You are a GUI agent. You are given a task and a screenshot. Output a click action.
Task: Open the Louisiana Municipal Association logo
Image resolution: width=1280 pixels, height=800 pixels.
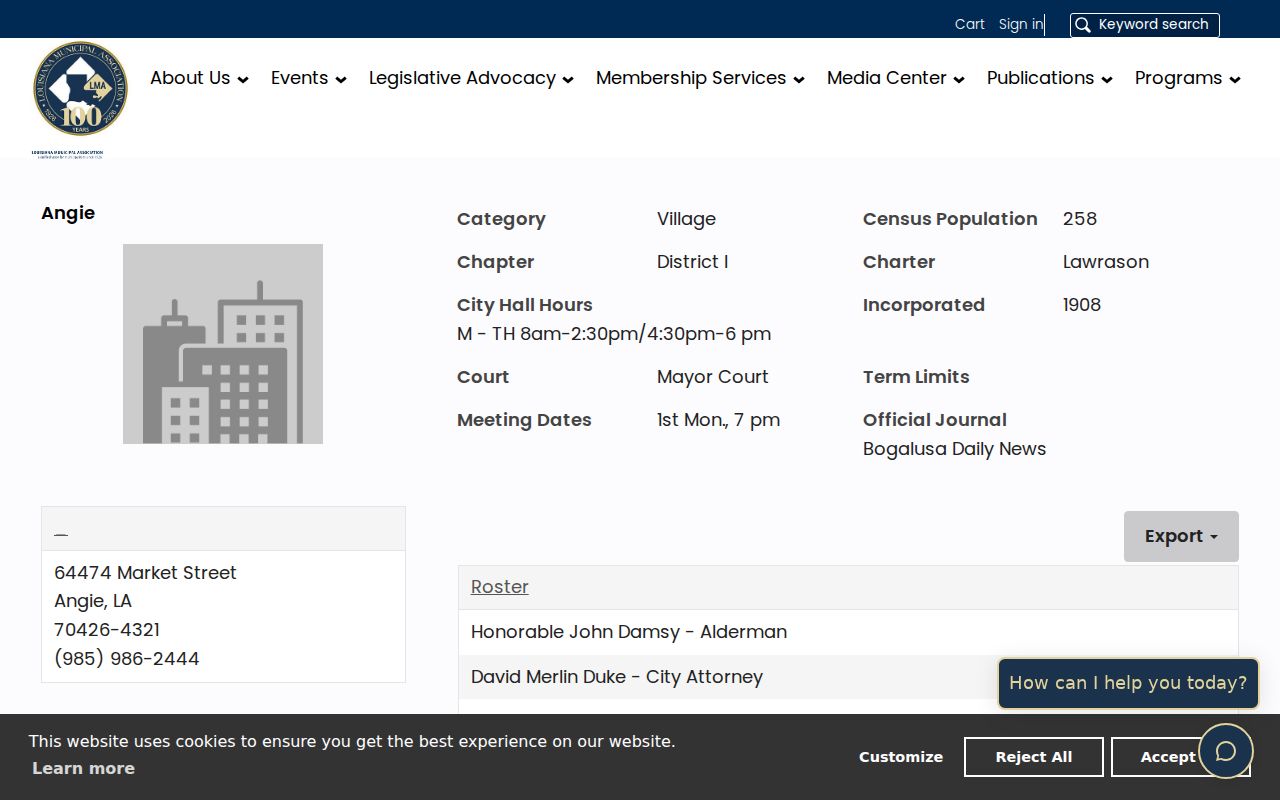click(x=79, y=98)
